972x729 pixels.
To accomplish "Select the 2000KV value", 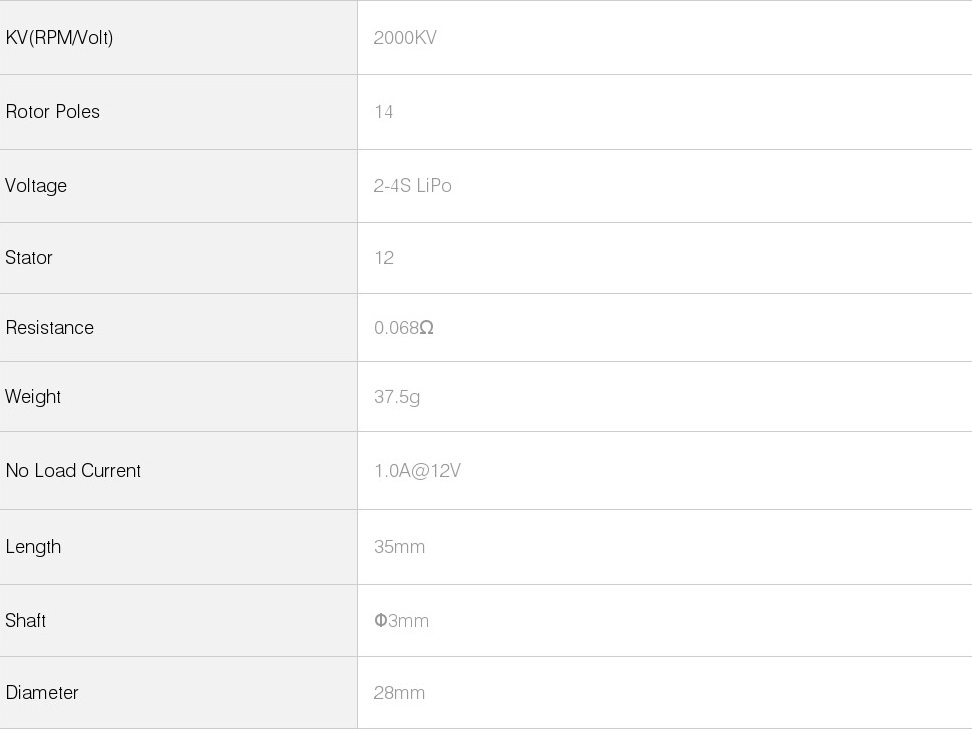I will [405, 38].
